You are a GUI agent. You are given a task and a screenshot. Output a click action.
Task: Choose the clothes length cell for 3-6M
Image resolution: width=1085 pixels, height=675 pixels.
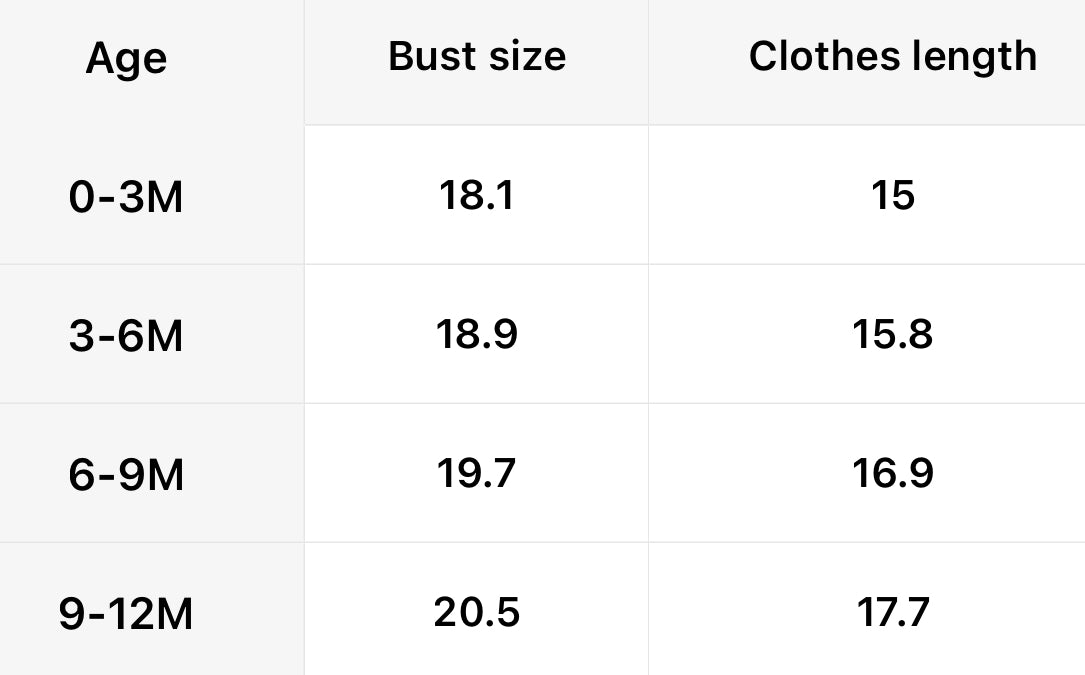pos(892,334)
